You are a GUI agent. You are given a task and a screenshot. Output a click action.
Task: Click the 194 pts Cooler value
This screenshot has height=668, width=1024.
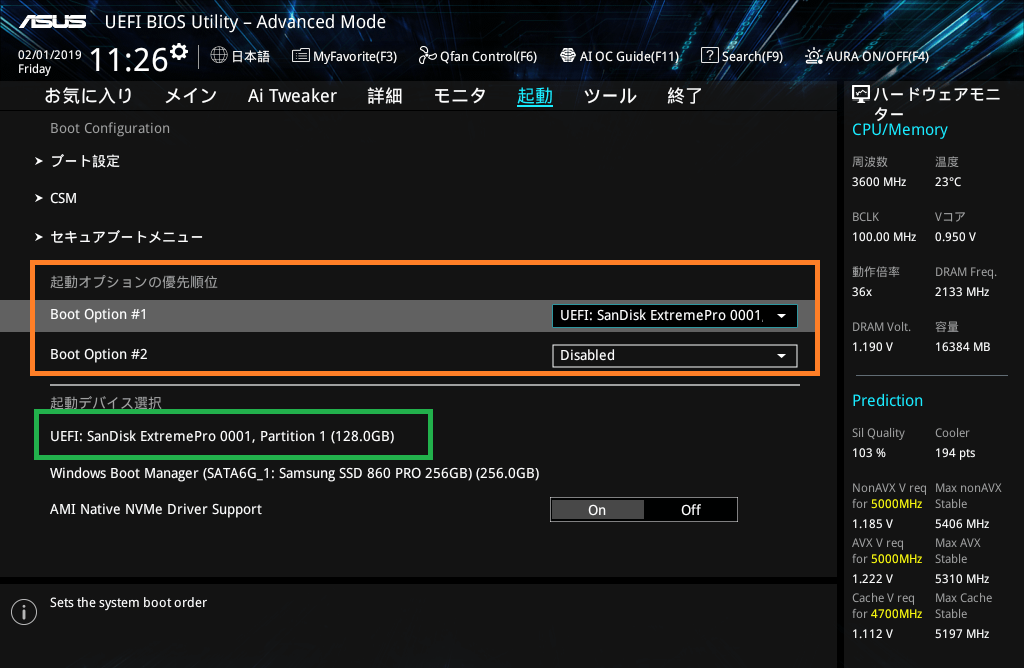tap(955, 453)
